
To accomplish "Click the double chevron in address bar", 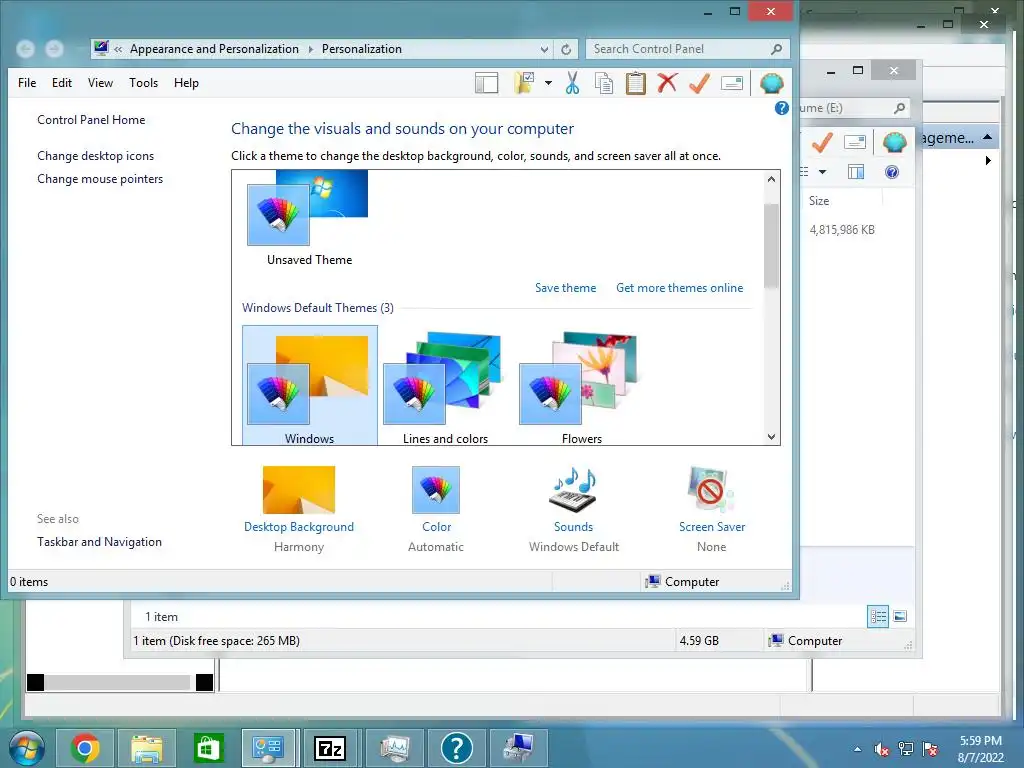I will tap(118, 49).
